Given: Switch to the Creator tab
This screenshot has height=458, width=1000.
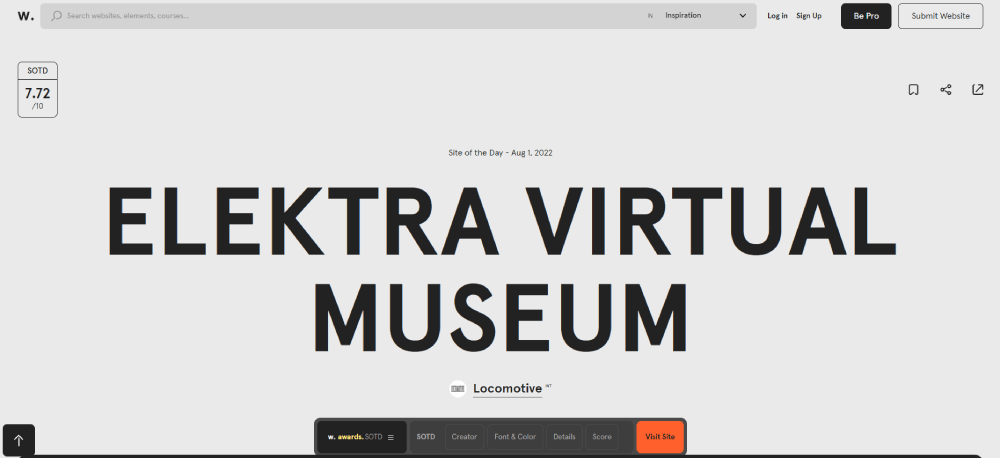Looking at the screenshot, I should tap(464, 437).
